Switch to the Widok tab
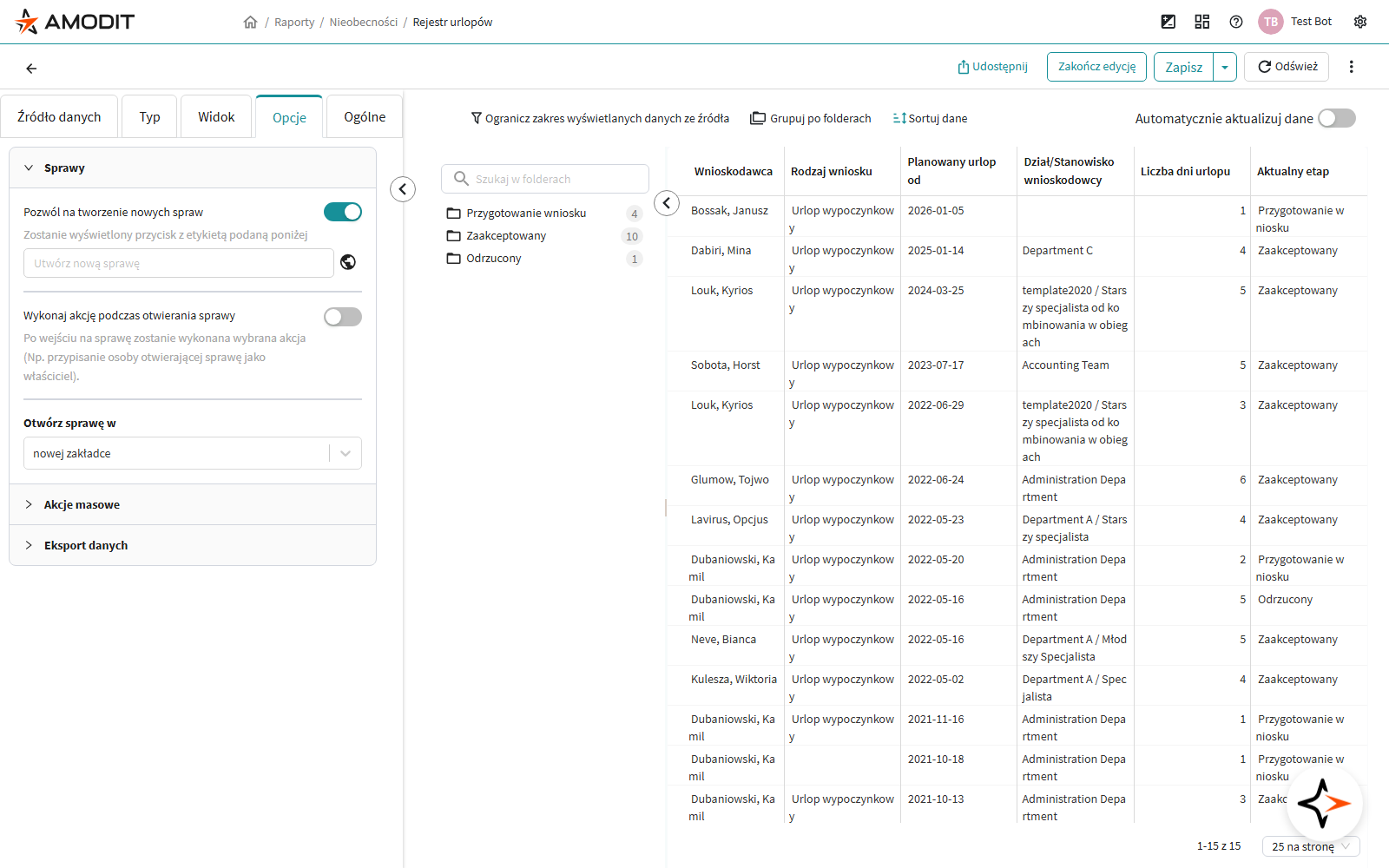 click(x=216, y=117)
